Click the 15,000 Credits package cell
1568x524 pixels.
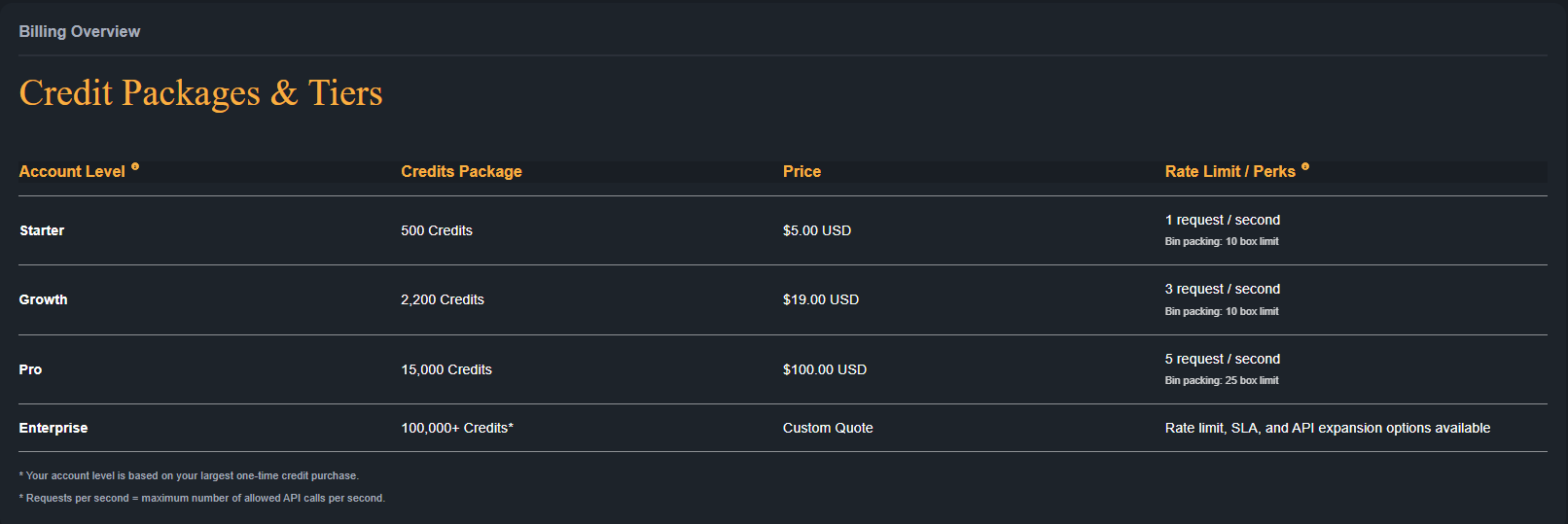coord(446,369)
